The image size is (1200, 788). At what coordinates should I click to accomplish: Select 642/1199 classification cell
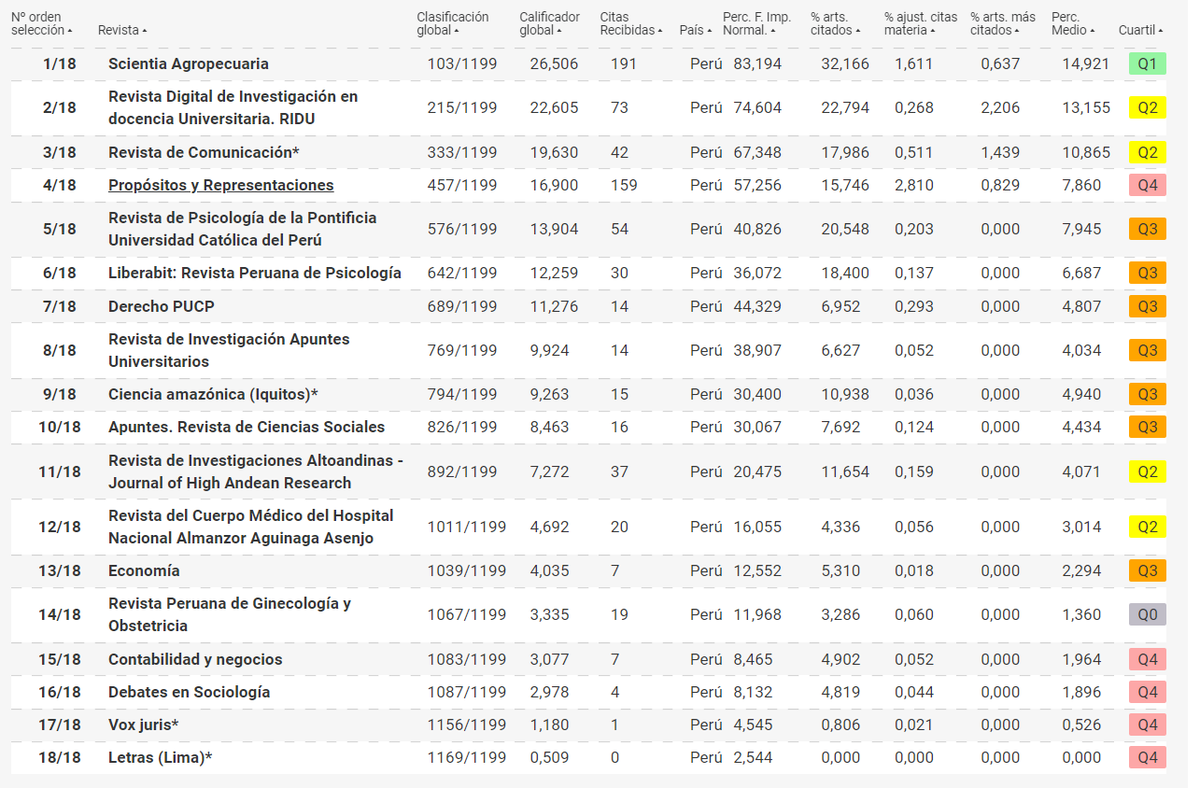click(462, 273)
